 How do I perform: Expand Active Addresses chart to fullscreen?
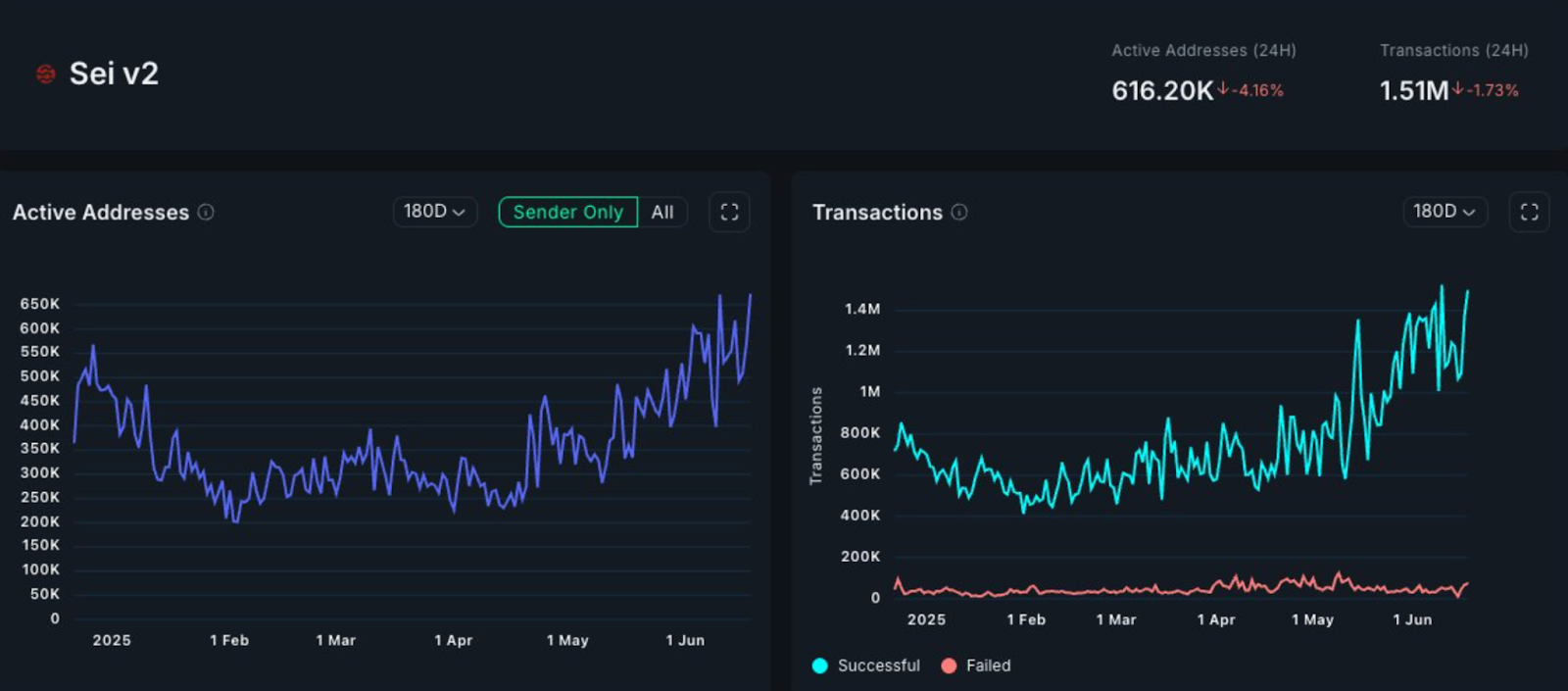pos(729,212)
